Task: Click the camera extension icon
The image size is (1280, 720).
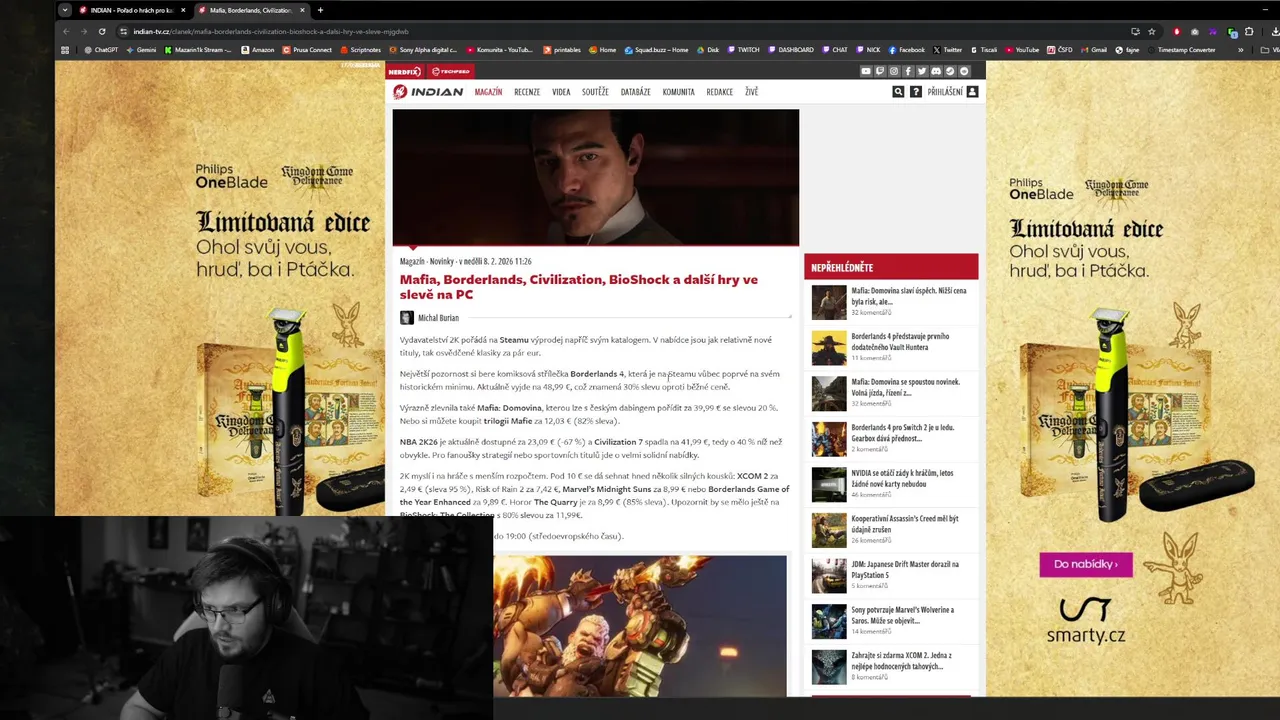Action: click(1195, 31)
